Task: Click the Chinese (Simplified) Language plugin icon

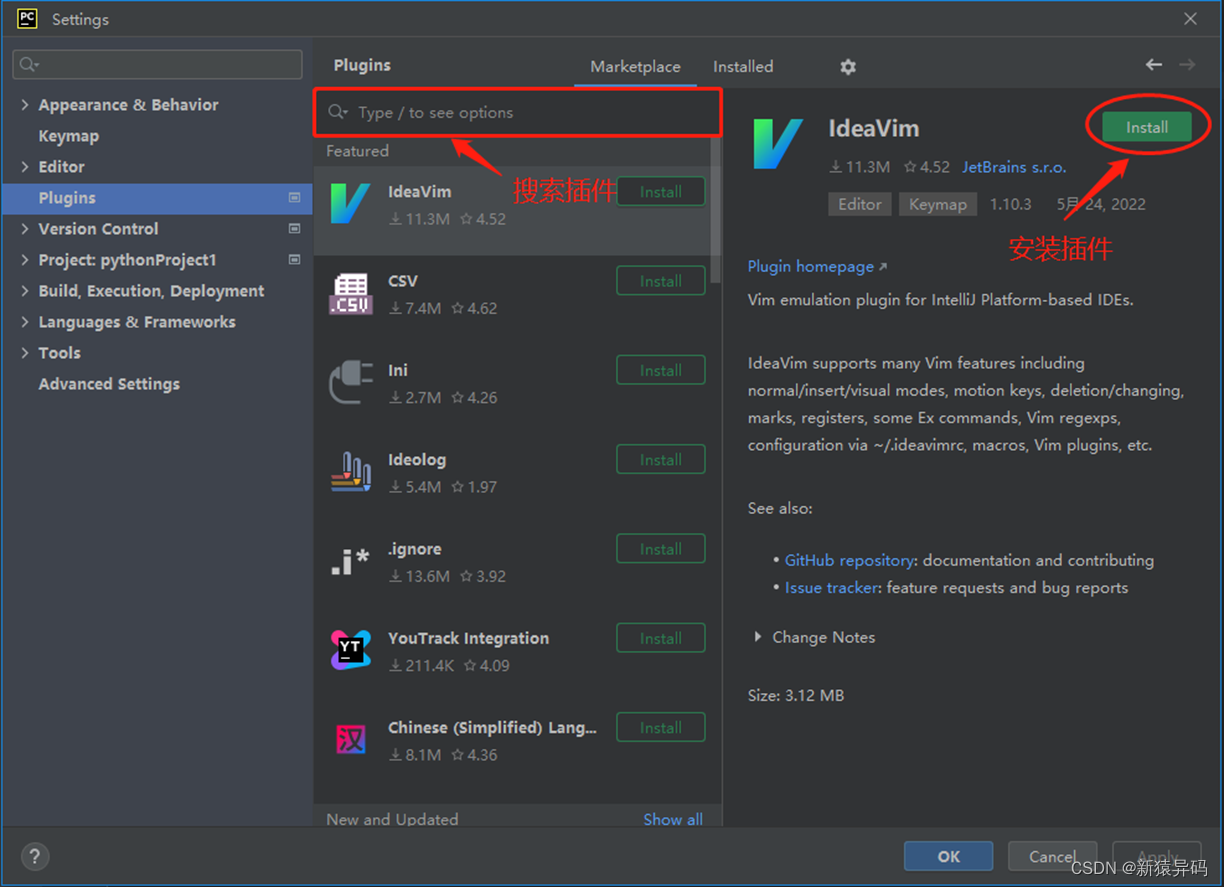Action: click(x=350, y=738)
